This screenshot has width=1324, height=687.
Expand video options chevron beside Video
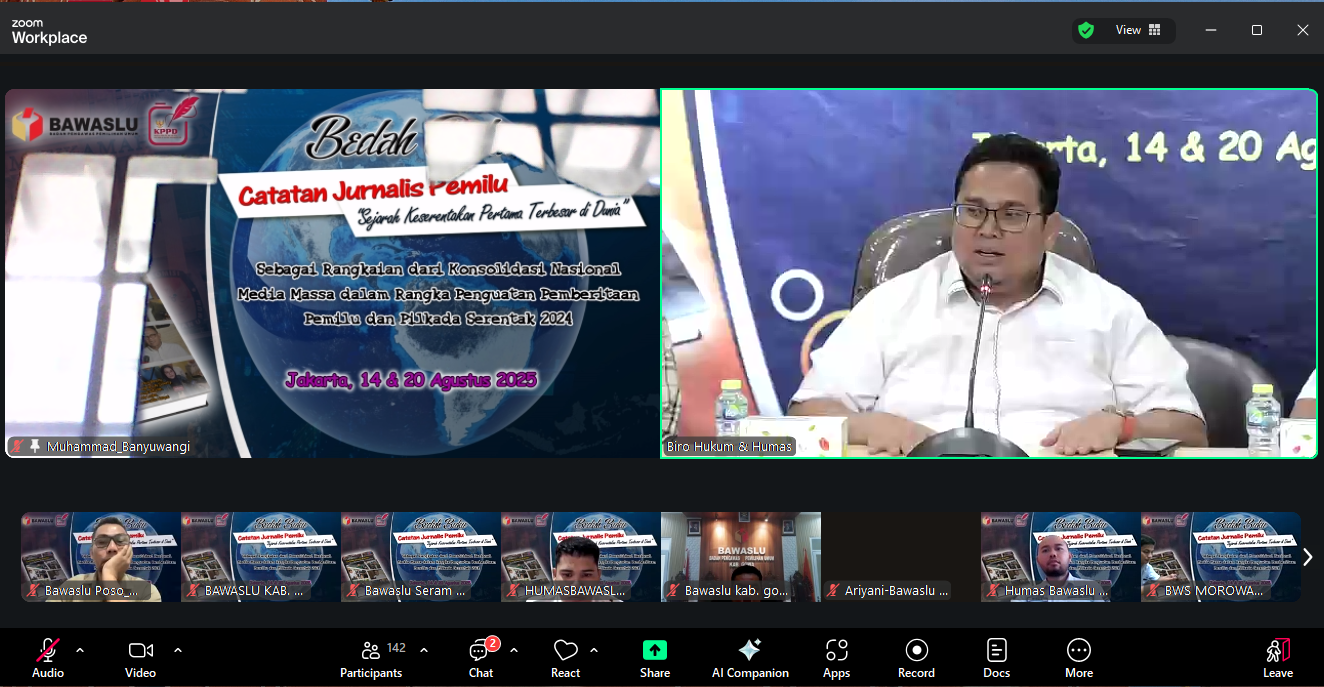pyautogui.click(x=178, y=650)
